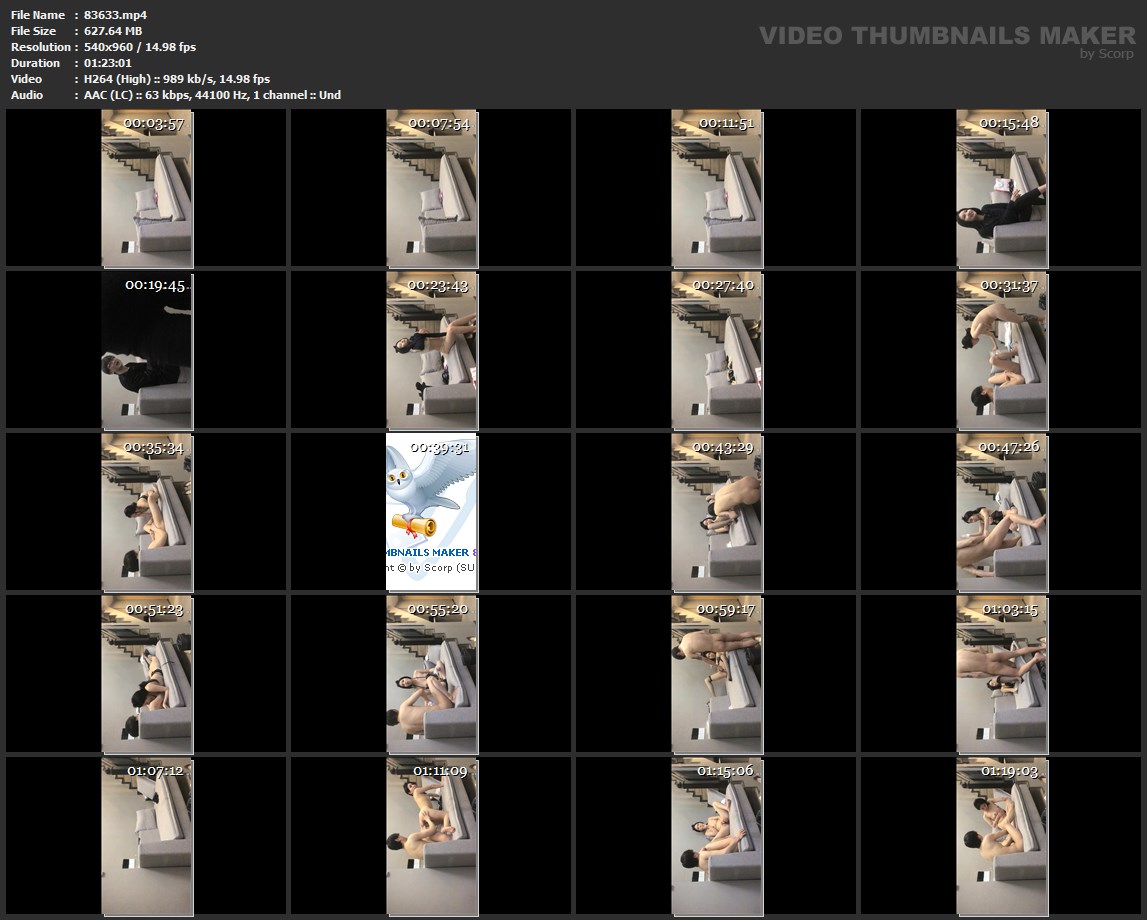Select the thumbnail stamped 00:03:57
The image size is (1147, 920).
coord(146,189)
